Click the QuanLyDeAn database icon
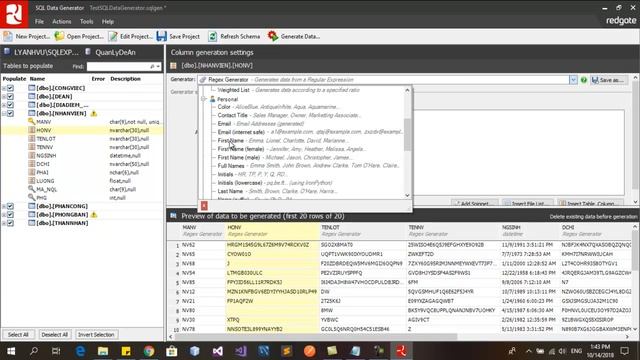The width and height of the screenshot is (640, 360). click(88, 52)
